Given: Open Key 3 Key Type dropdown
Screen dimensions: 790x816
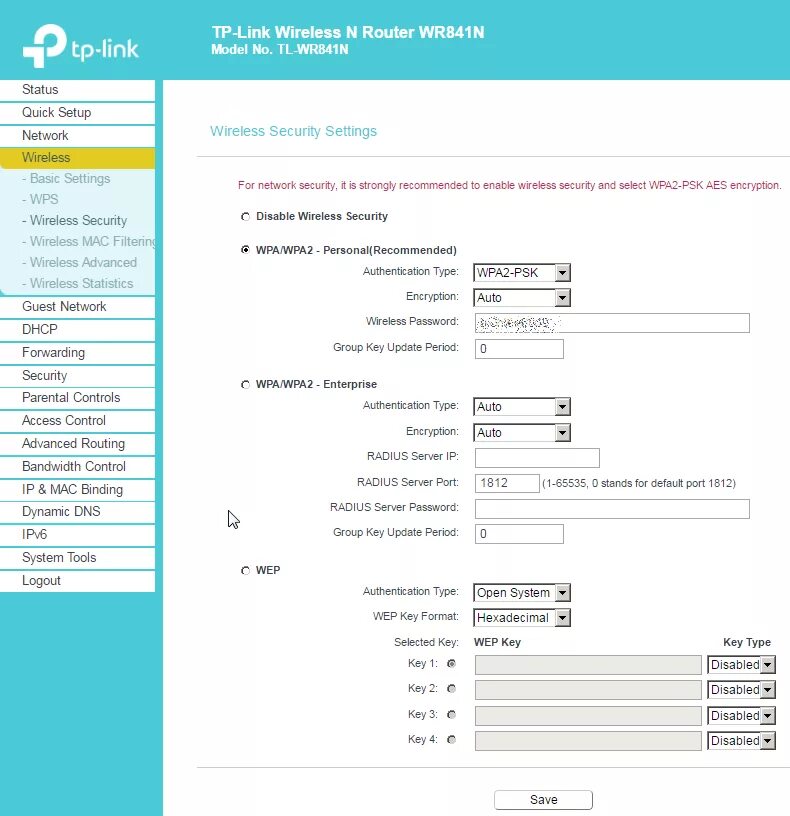Looking at the screenshot, I should coord(741,716).
